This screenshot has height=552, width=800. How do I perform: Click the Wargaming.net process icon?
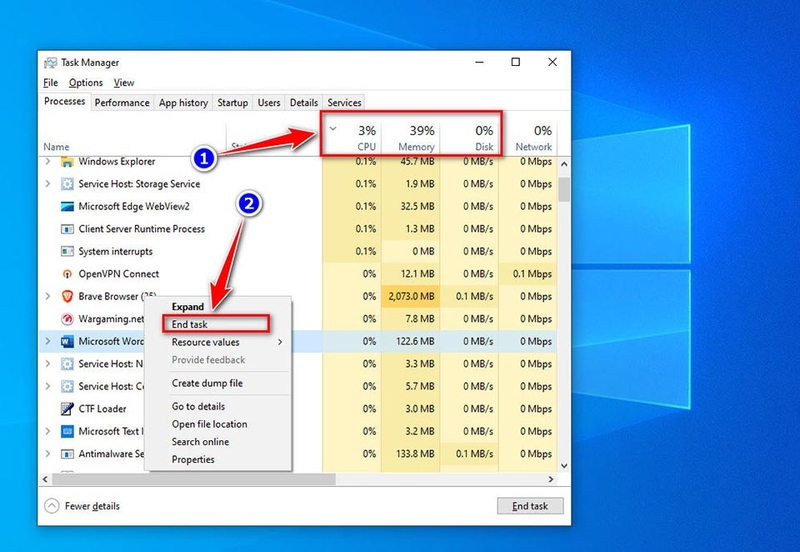click(67, 319)
